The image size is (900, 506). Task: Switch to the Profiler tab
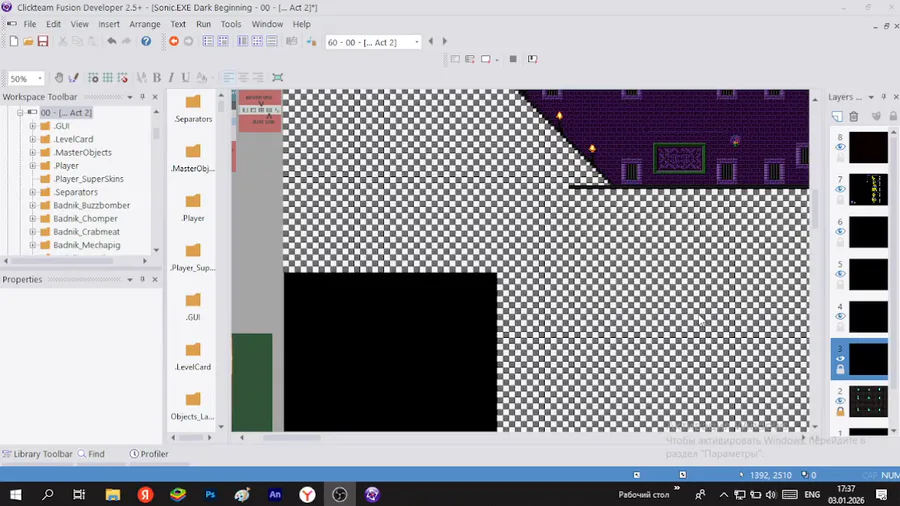click(149, 454)
